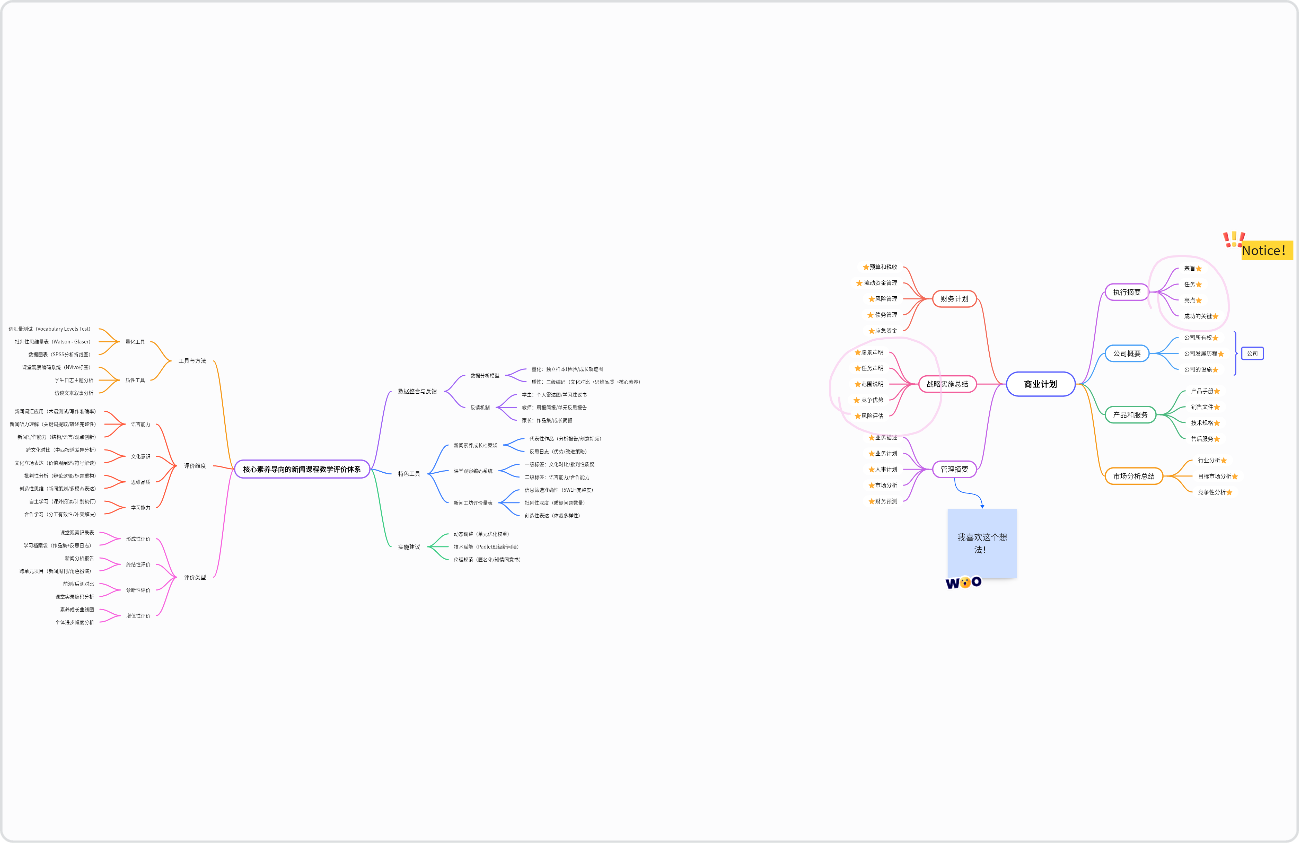1299x843 pixels.
Task: Click the star next to 公司所有权
Action: pyautogui.click(x=1215, y=338)
